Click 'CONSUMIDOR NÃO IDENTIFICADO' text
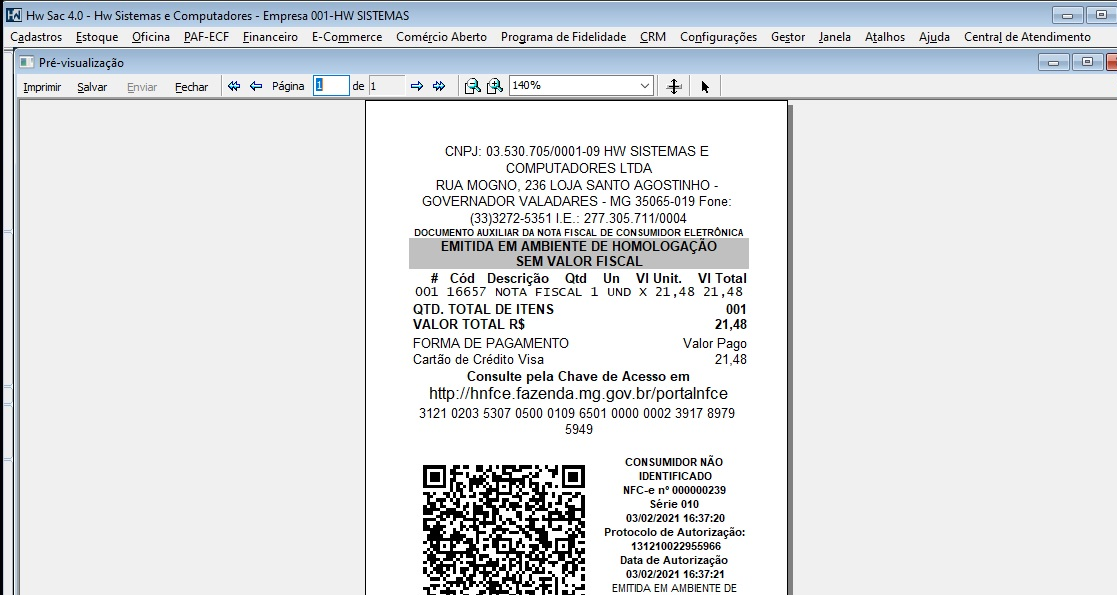This screenshot has width=1117, height=595. pyautogui.click(x=675, y=469)
